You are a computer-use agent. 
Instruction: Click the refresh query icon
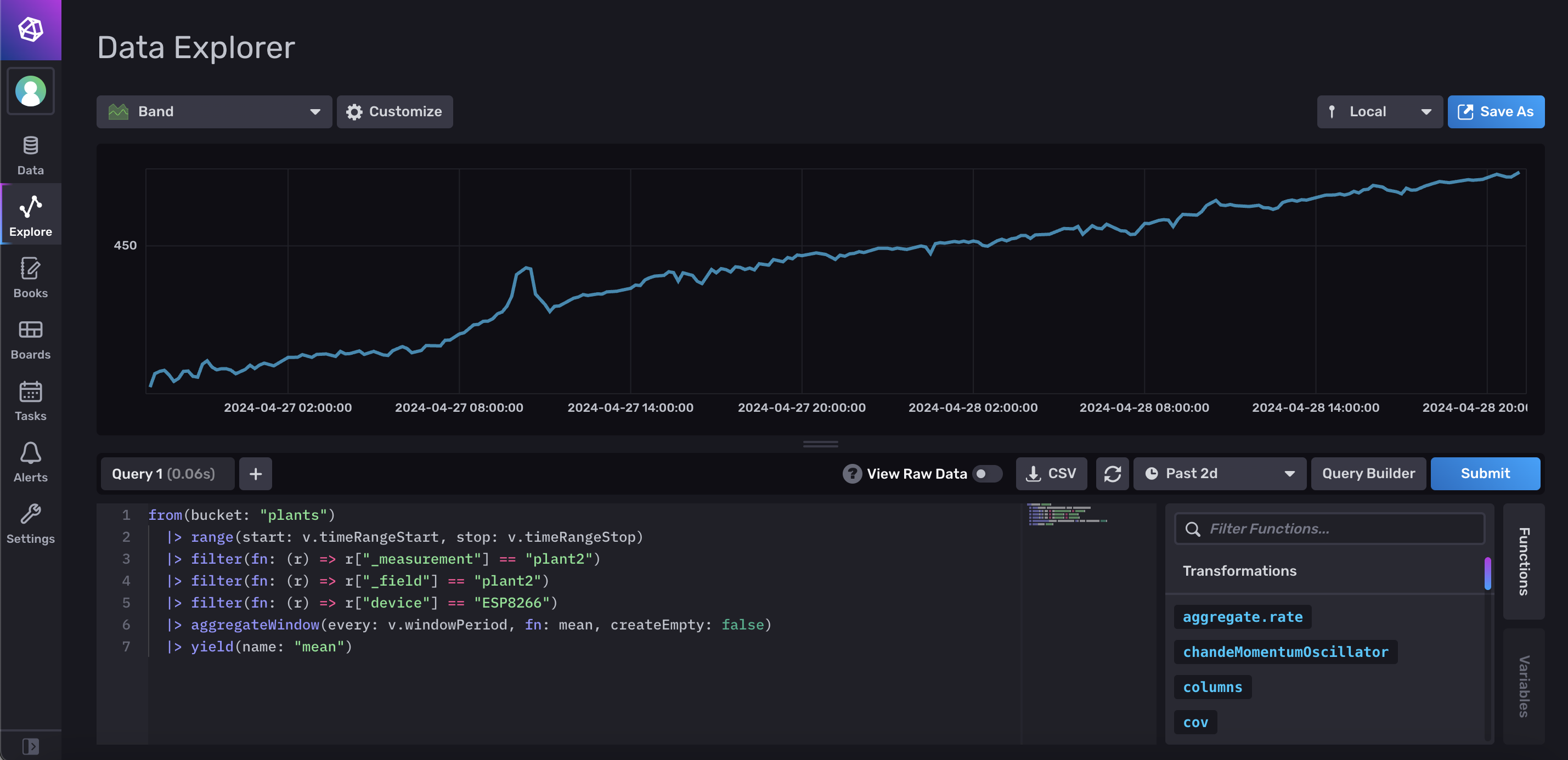coord(1112,473)
